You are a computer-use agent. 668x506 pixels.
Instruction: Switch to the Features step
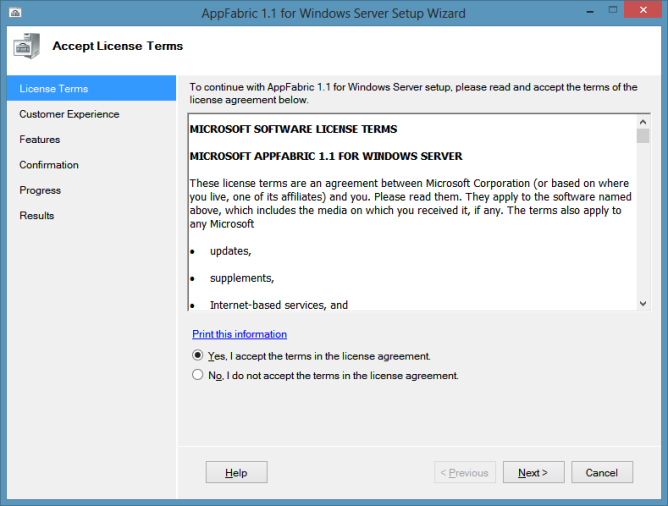click(x=40, y=140)
